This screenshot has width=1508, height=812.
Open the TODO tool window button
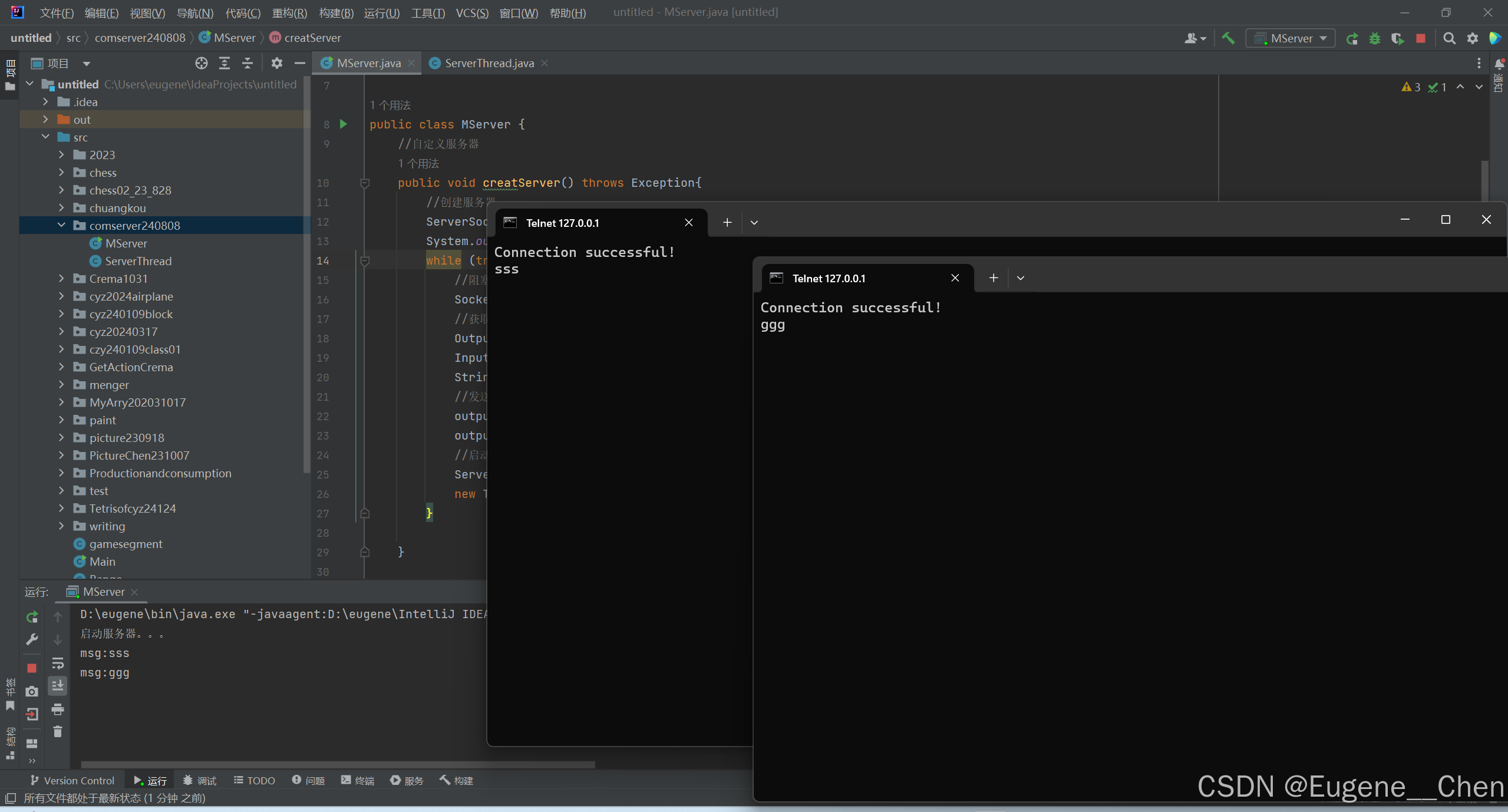click(255, 780)
